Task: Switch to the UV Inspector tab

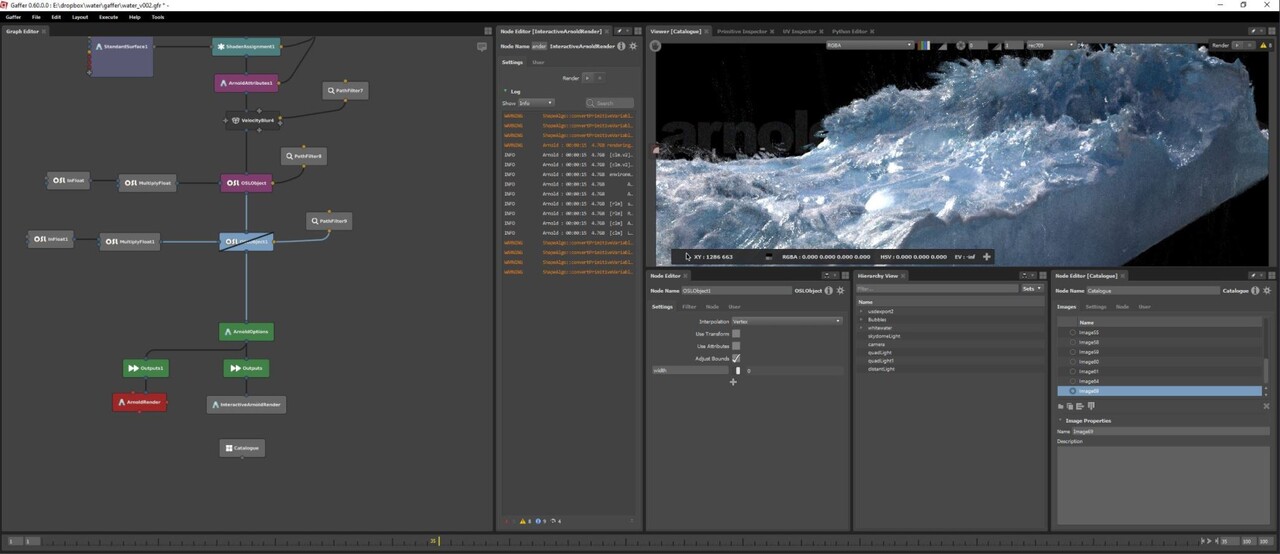Action: point(798,31)
